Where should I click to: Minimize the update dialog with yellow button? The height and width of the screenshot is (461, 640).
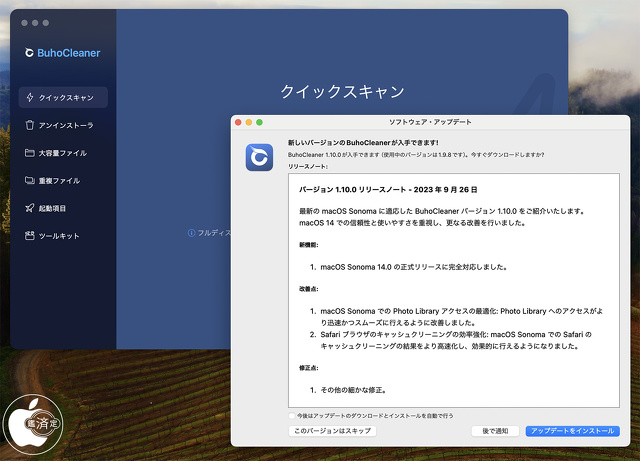pyautogui.click(x=249, y=122)
